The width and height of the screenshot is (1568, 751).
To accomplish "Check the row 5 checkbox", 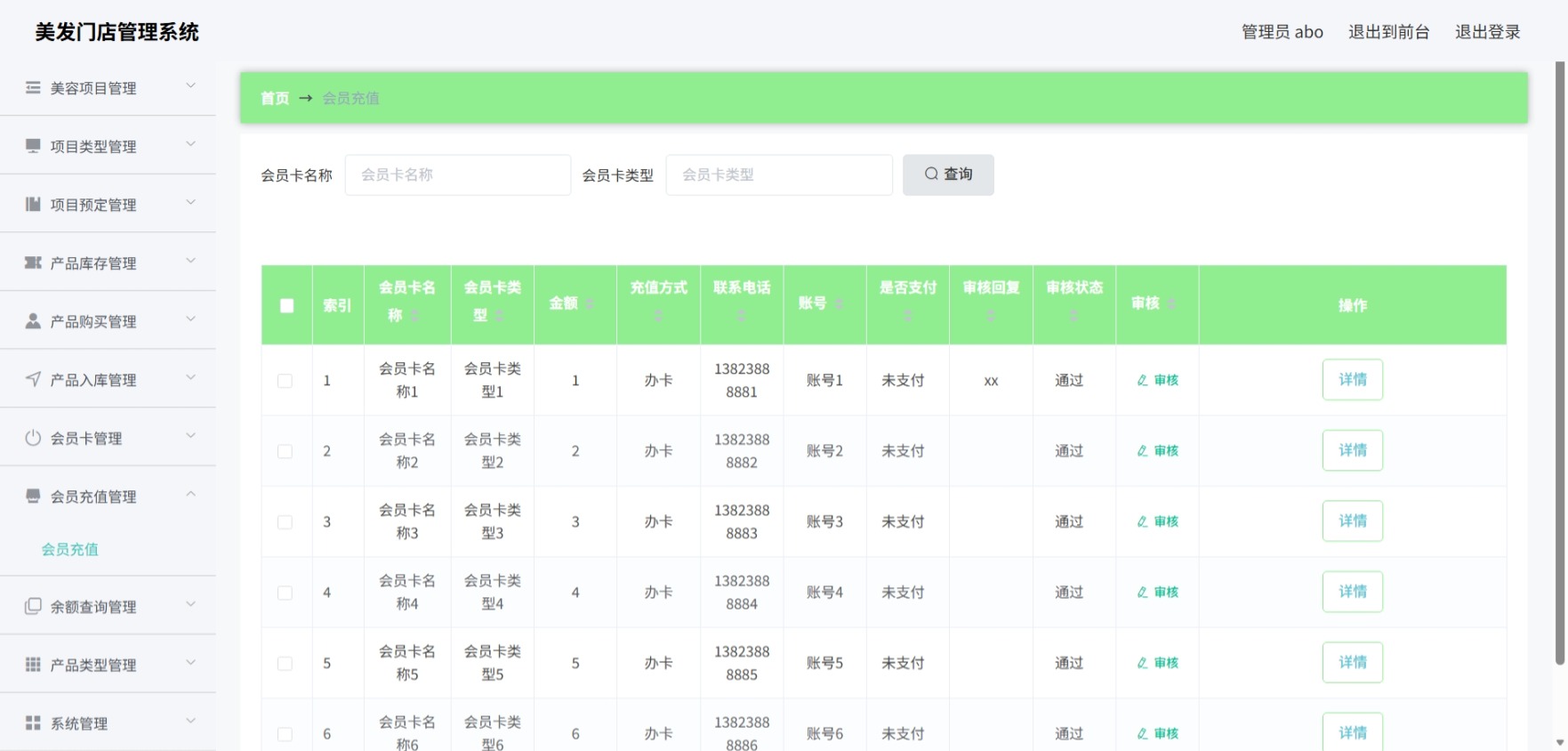I will pyautogui.click(x=285, y=664).
